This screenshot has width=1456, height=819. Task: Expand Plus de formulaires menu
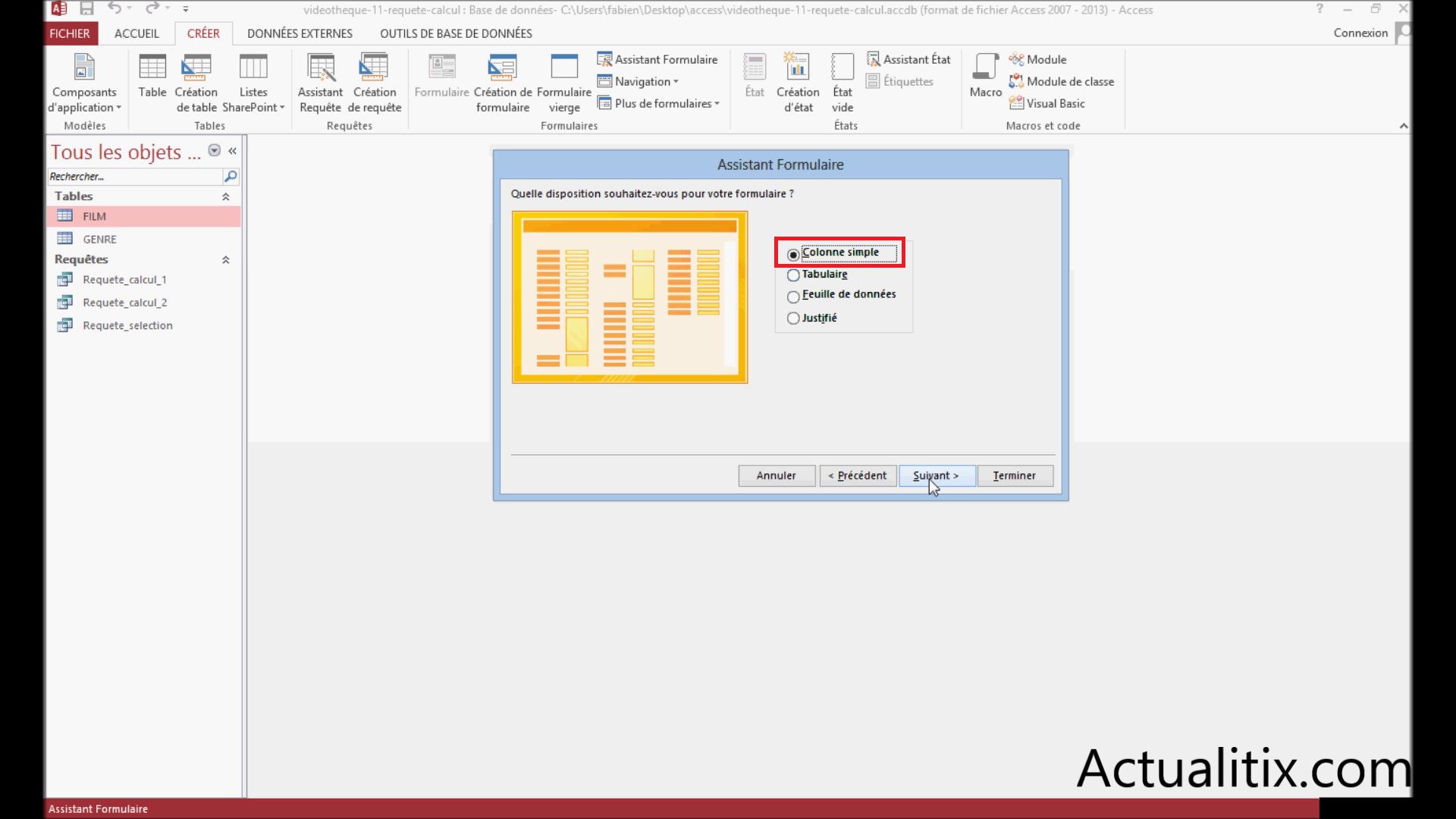[658, 103]
